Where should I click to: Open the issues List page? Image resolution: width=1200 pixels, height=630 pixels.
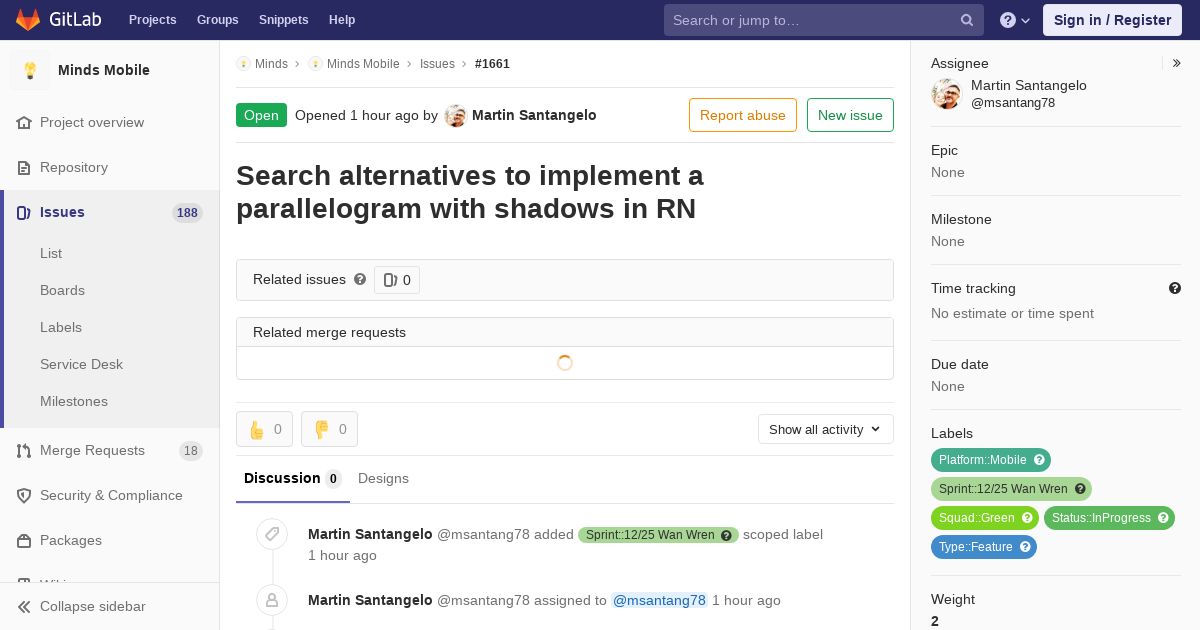pyautogui.click(x=51, y=253)
